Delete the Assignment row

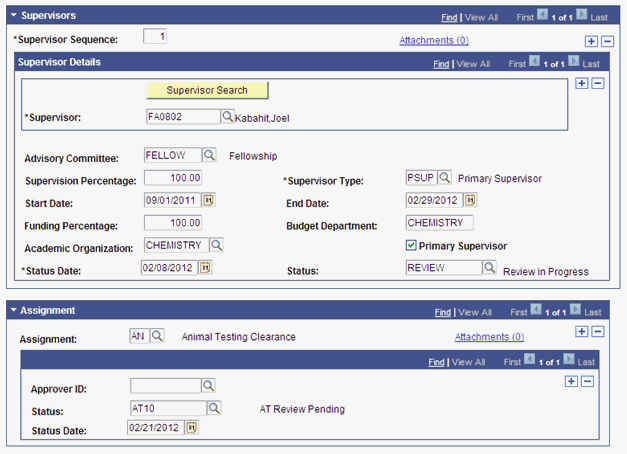click(x=598, y=331)
